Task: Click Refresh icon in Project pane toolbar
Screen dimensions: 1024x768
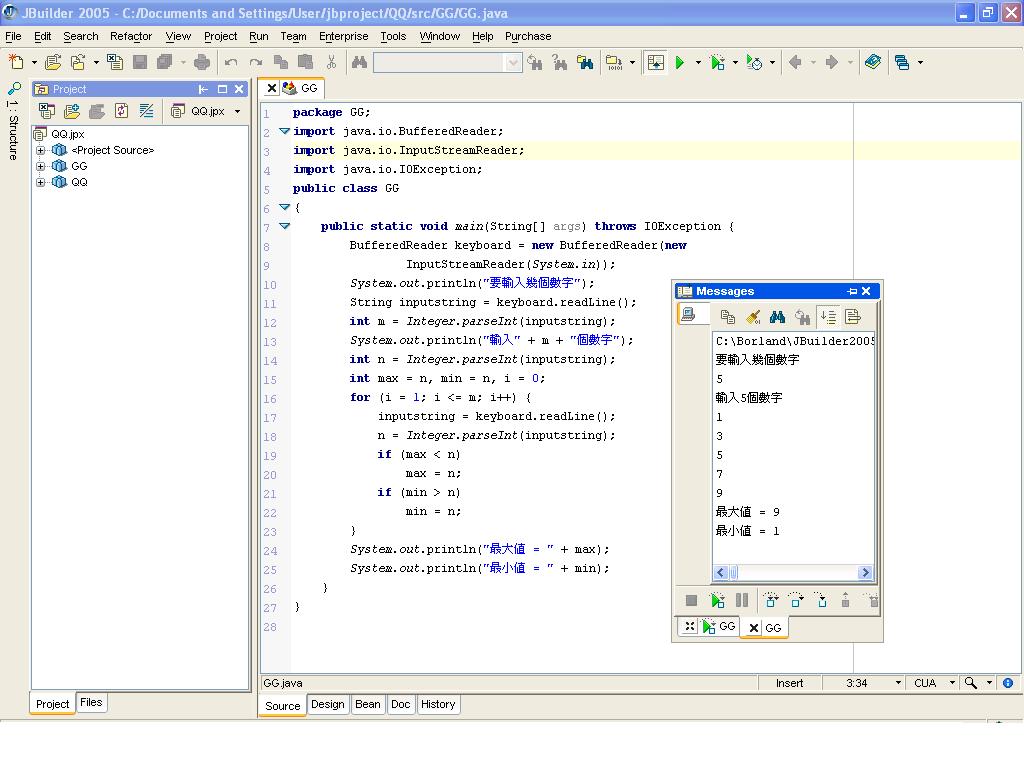Action: [x=121, y=111]
